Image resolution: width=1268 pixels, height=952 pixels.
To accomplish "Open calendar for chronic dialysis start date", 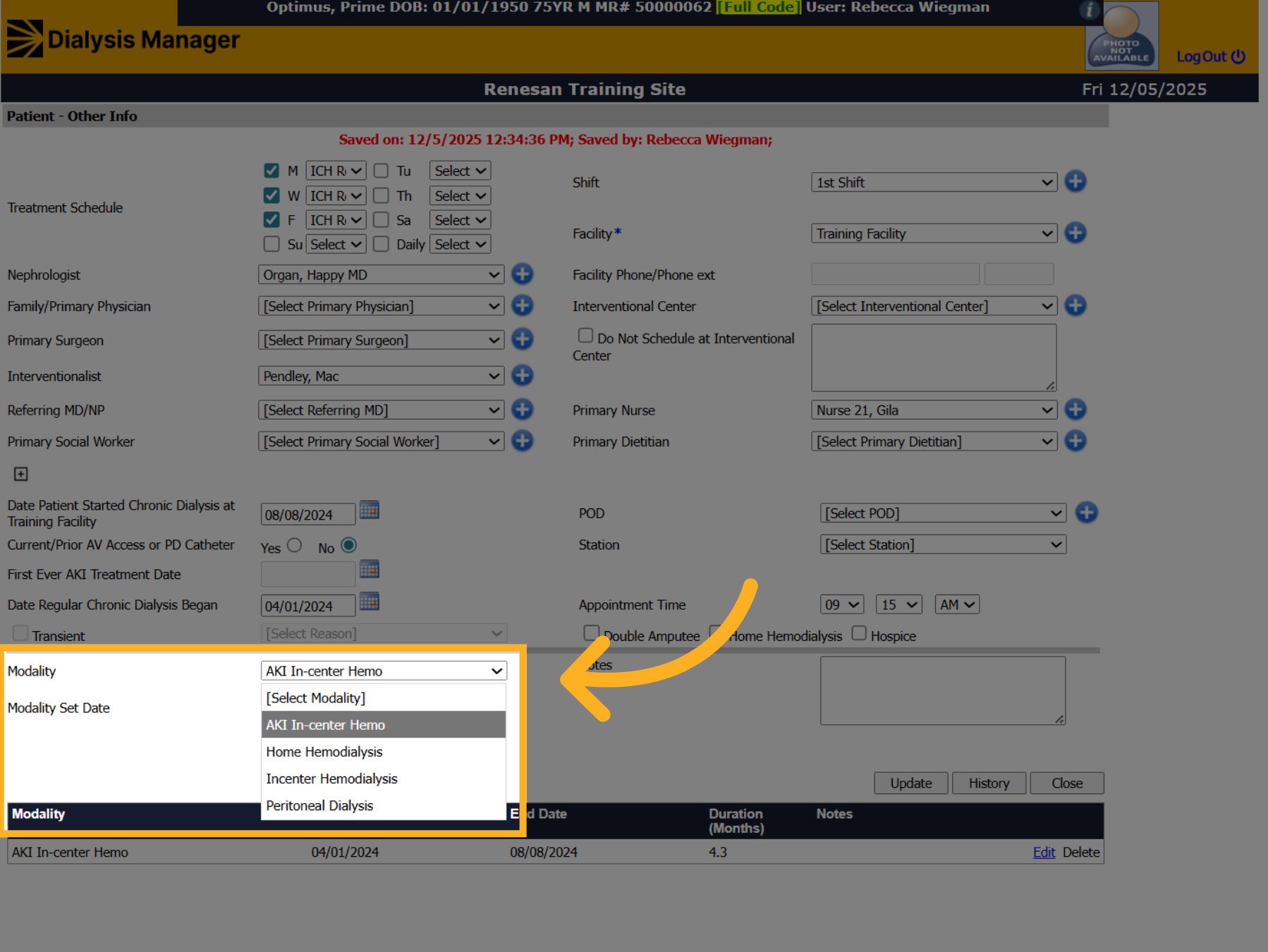I will tap(369, 510).
